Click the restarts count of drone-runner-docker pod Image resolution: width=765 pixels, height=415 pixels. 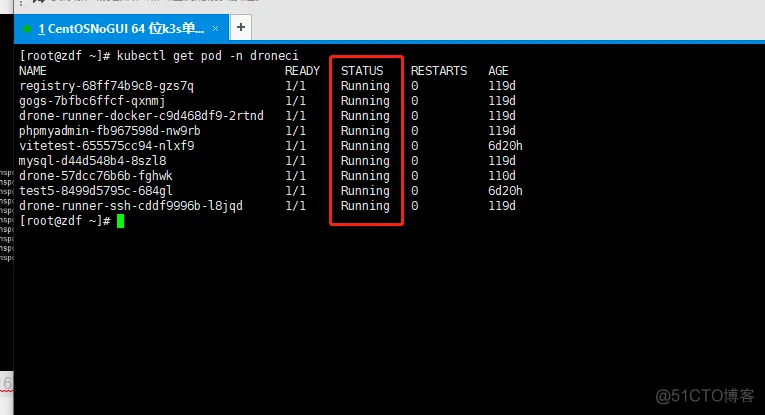414,116
